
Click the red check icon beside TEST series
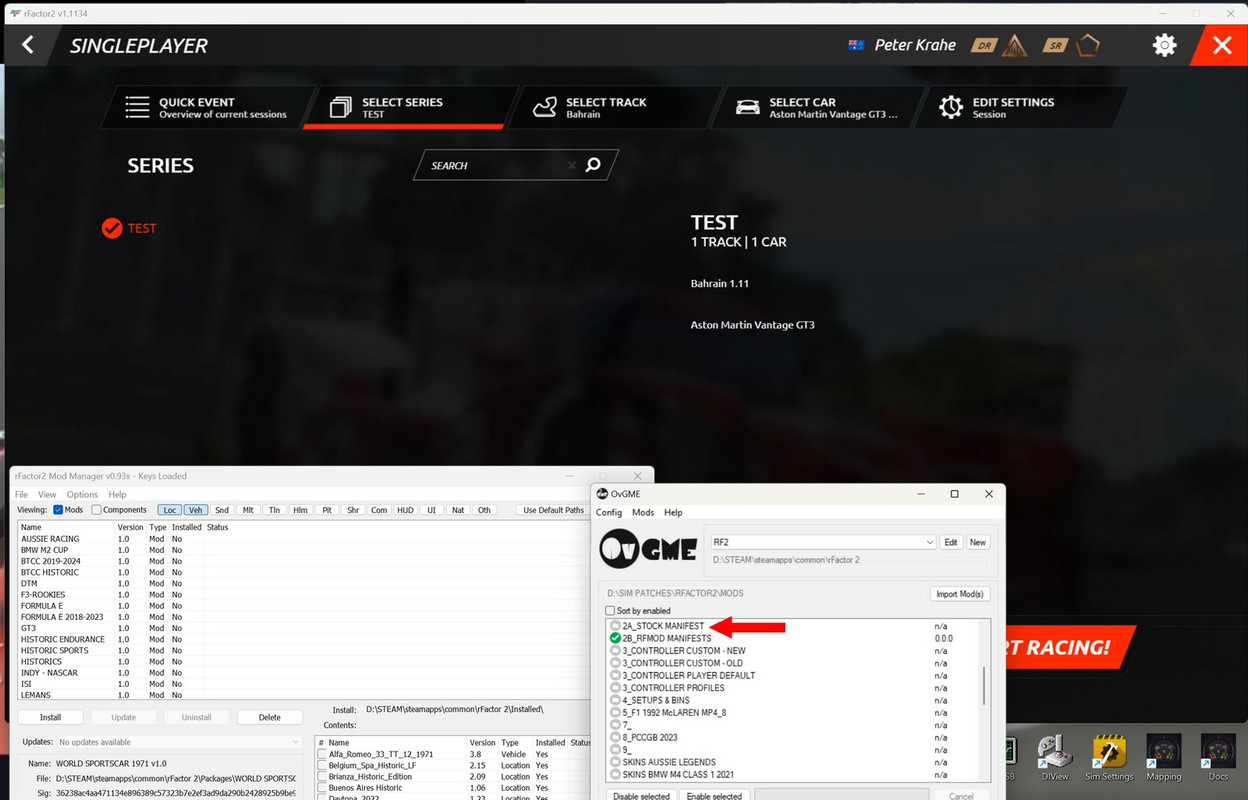[x=112, y=228]
